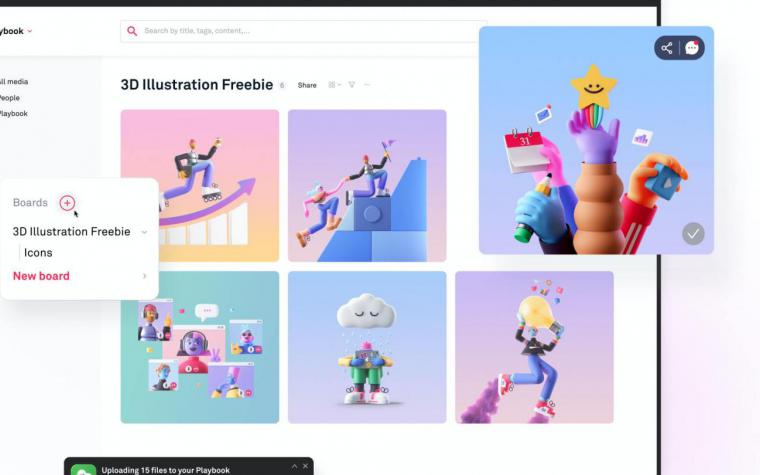Screen dimensions: 760x475
Task: Collapse the upload progress panel
Action: 294,466
